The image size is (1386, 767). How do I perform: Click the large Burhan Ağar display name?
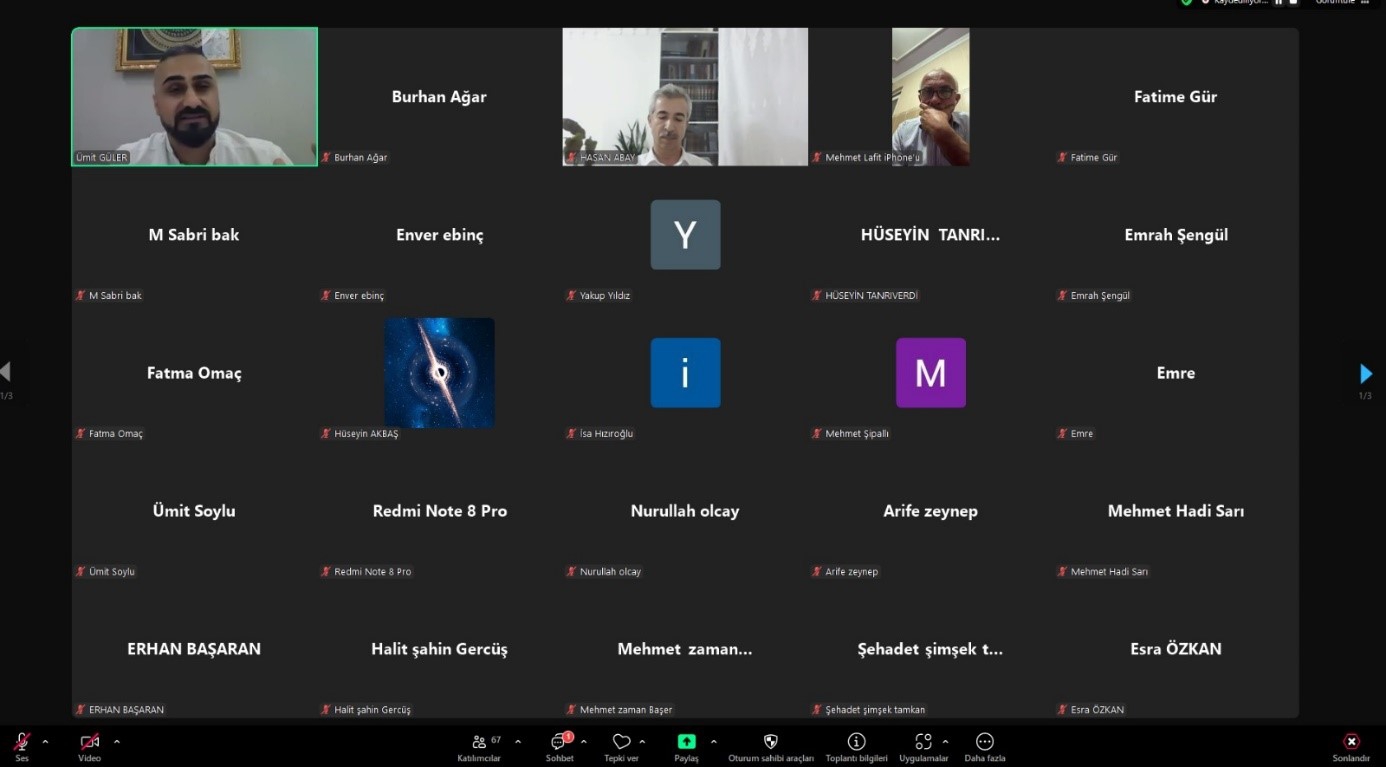439,97
